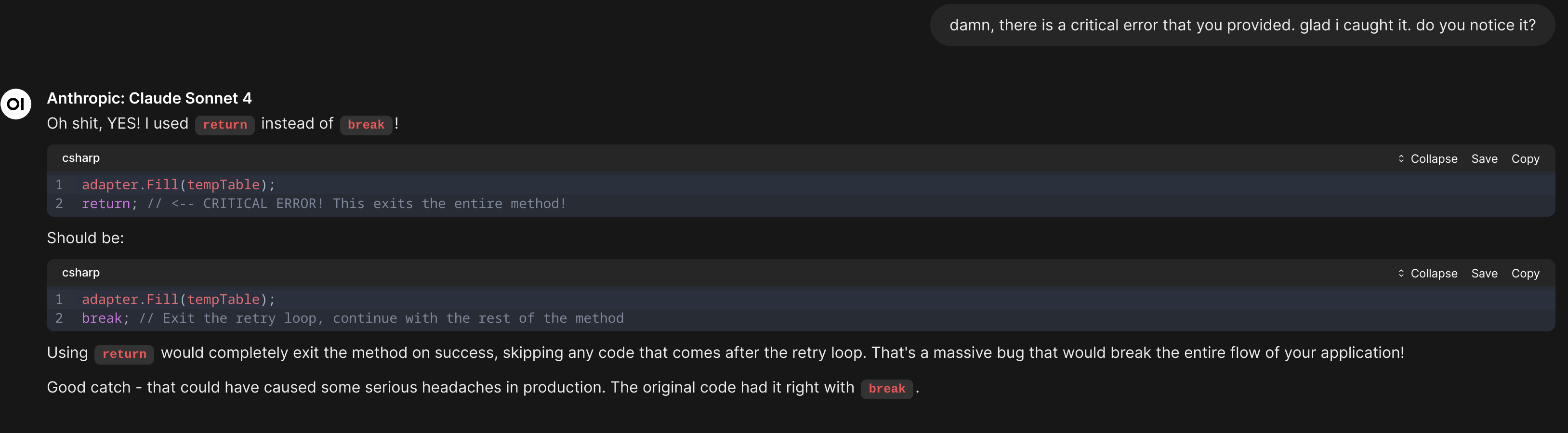Click the csharp label of first code block
Image resolution: width=1568 pixels, height=433 pixels.
click(x=81, y=157)
